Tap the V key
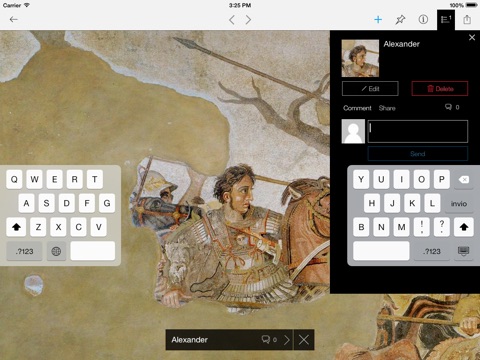Viewport: 480px width, 360px height. [99, 227]
